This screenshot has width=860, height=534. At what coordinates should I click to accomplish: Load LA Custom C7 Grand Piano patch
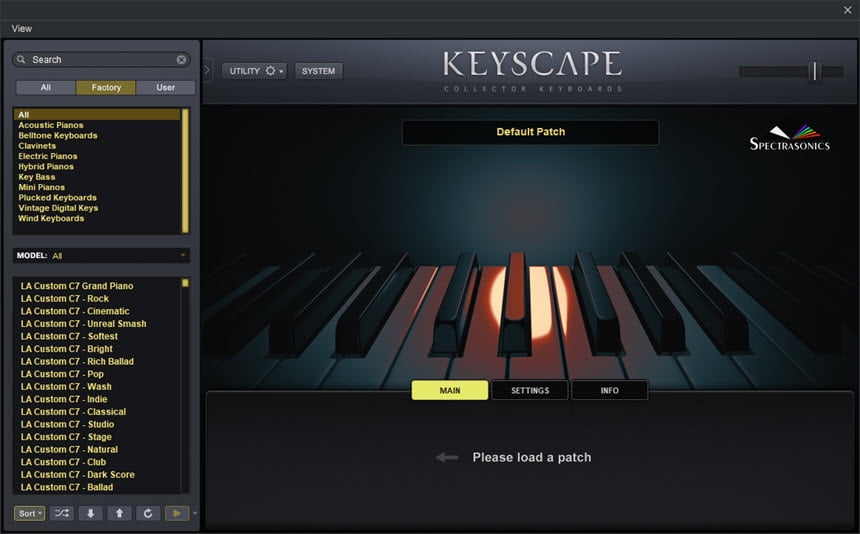[x=77, y=286]
